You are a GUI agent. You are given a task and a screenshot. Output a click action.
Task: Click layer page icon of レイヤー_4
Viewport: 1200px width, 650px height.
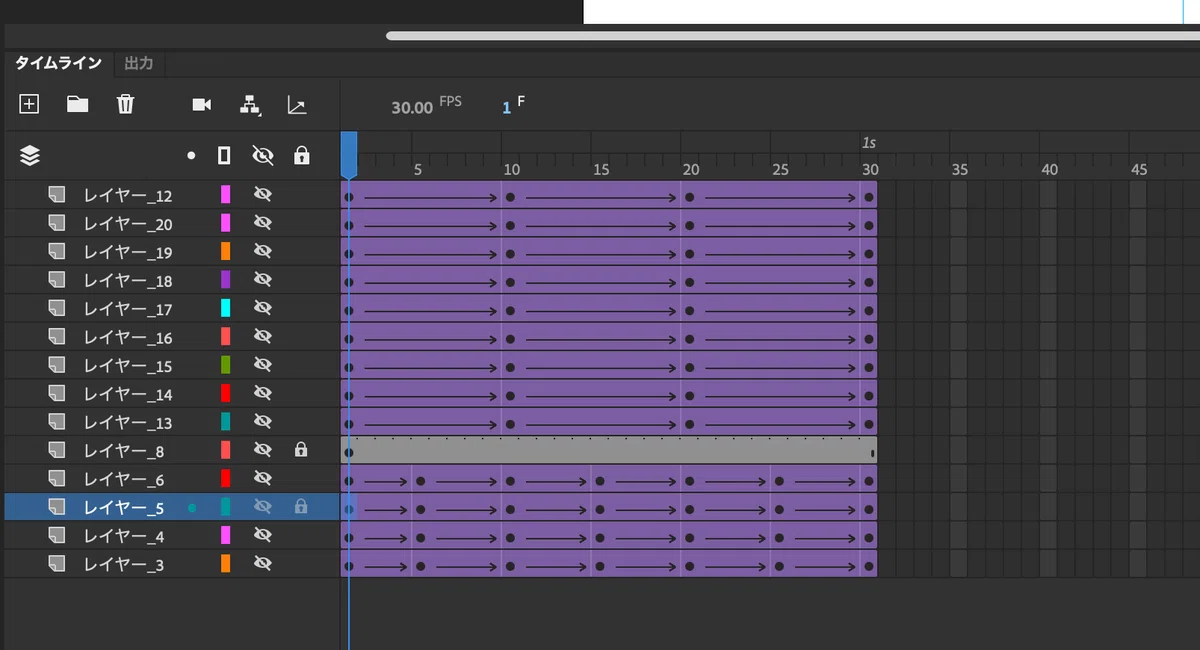(x=57, y=535)
